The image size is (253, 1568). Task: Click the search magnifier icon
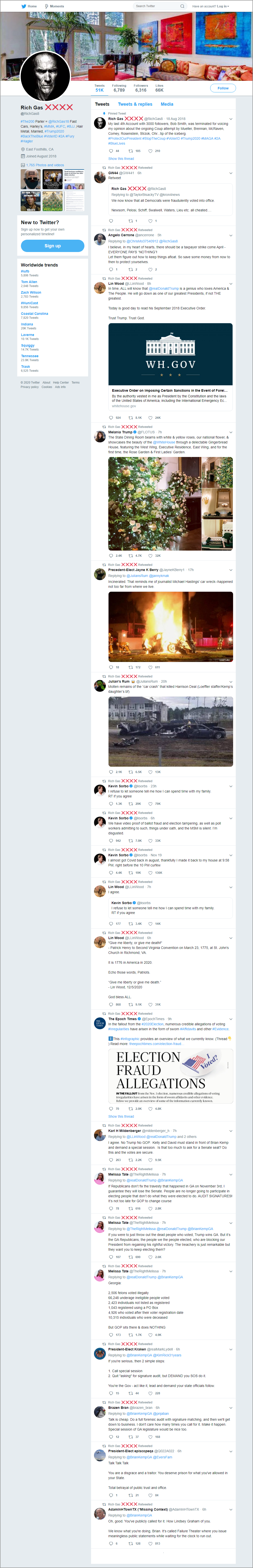182,6
